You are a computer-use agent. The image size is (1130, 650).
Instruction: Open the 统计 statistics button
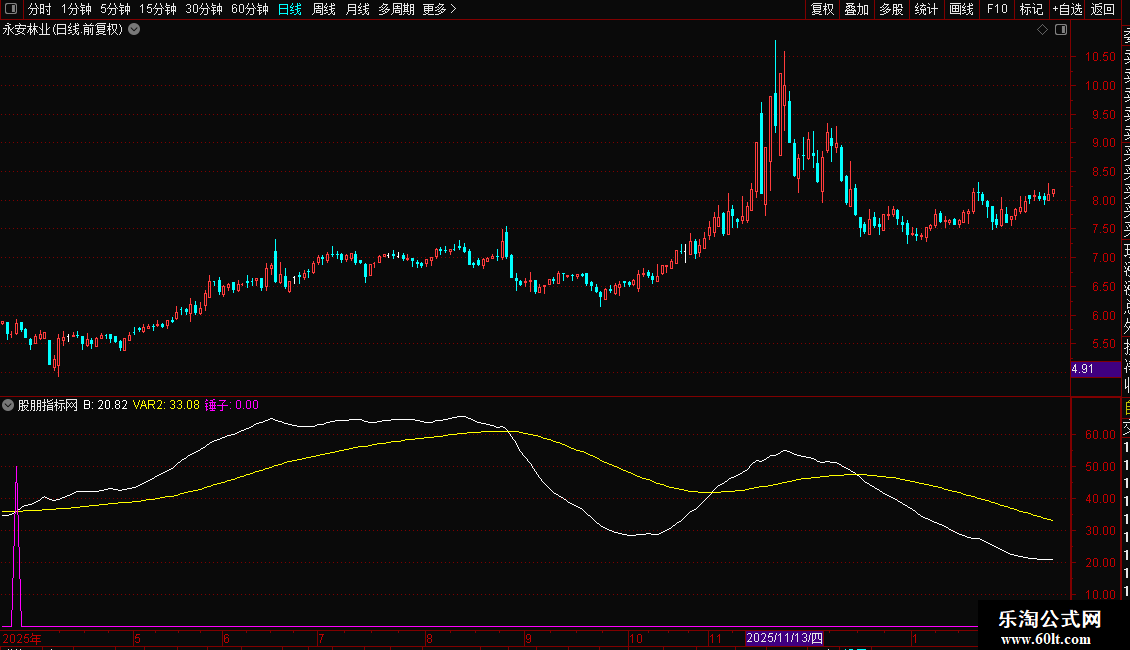[x=926, y=9]
